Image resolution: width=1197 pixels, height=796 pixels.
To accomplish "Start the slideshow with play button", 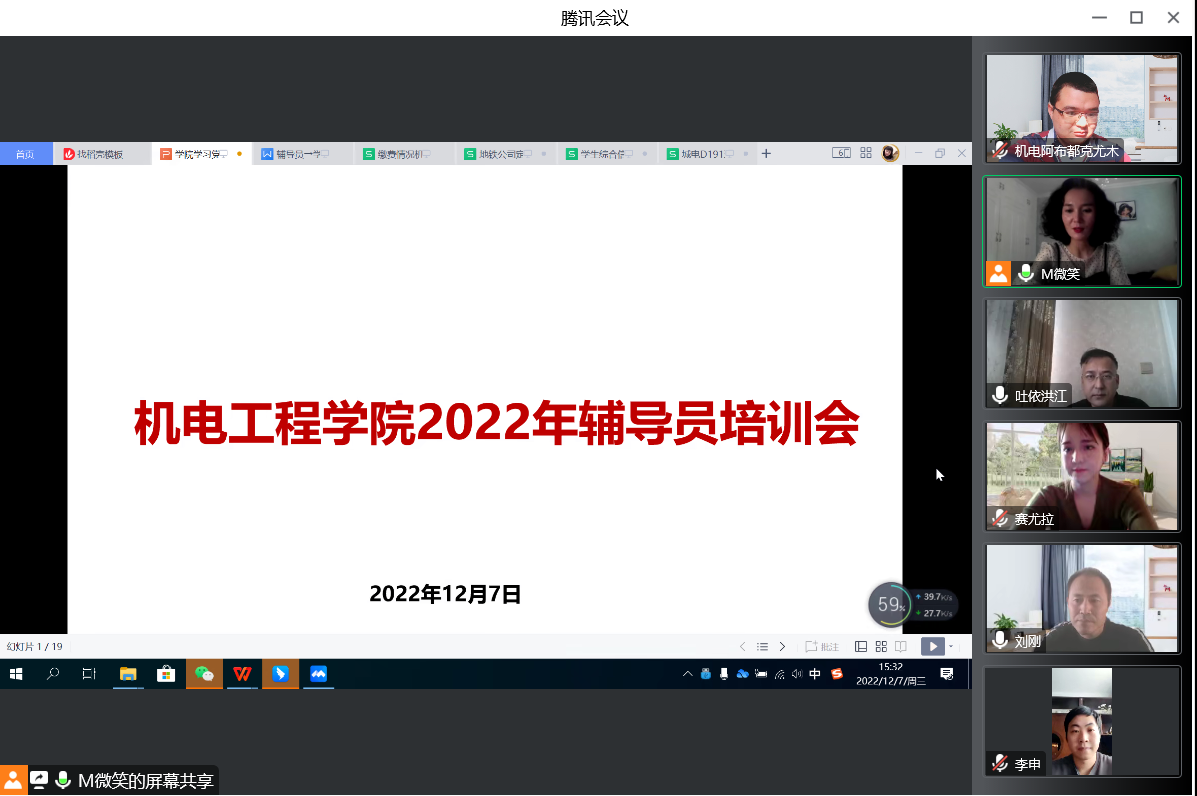I will tap(932, 647).
